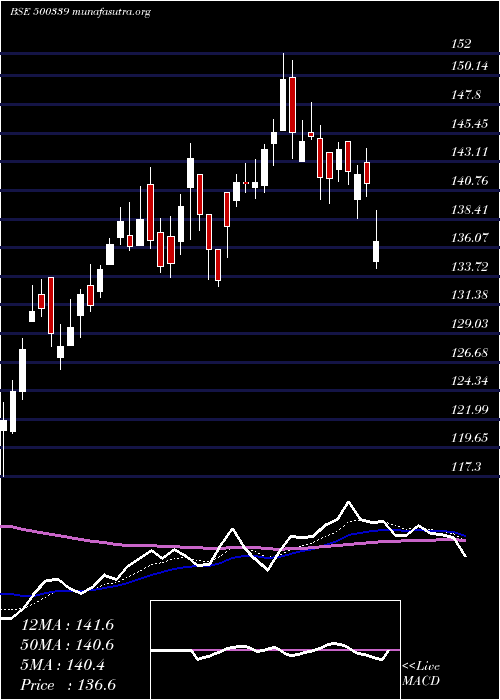Viewport: 500px width, 700px height.
Task: Click the 117.3 price level label
Action: pyautogui.click(x=466, y=467)
